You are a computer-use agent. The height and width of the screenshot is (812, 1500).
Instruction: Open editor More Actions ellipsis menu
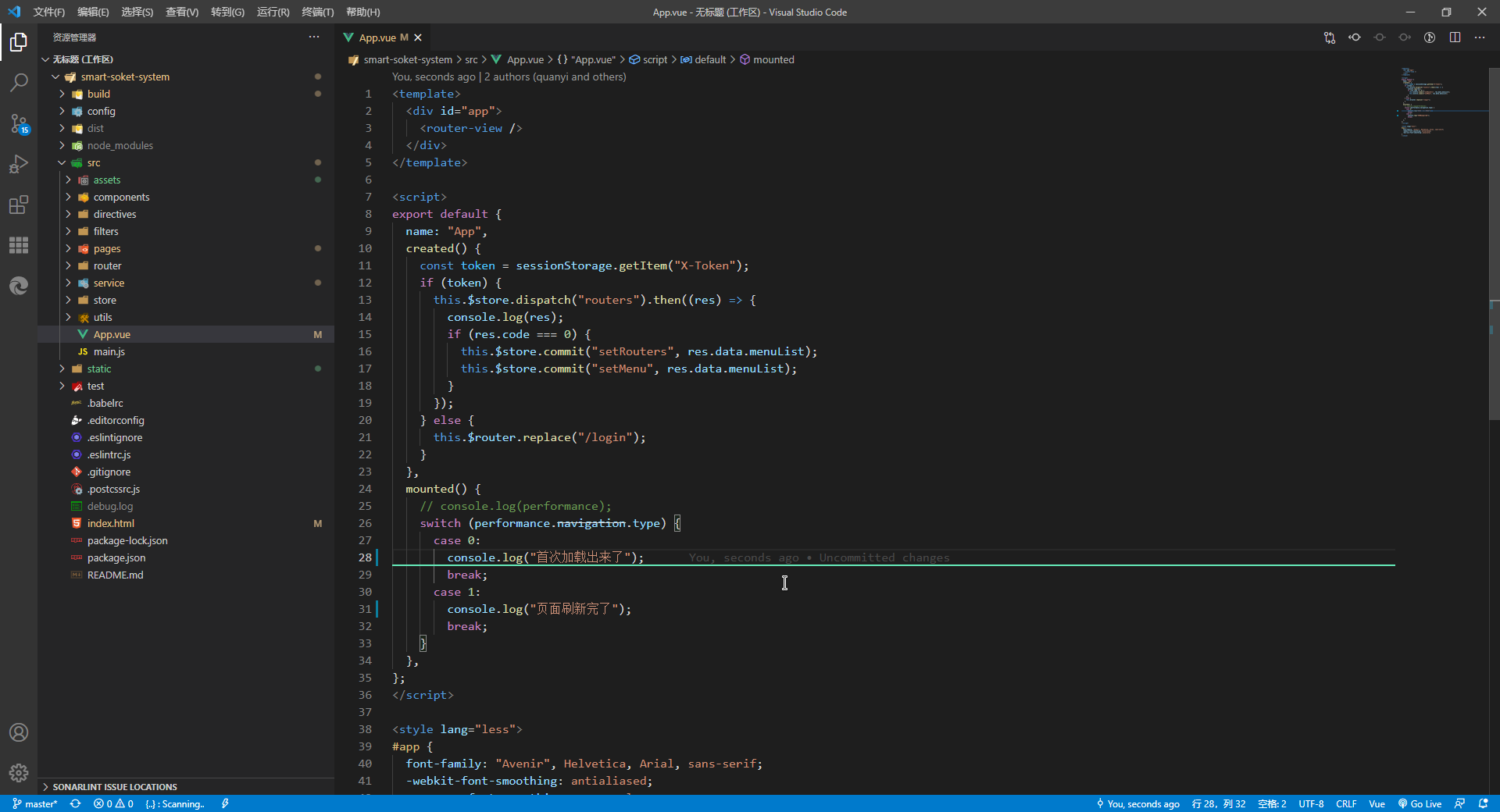click(x=1480, y=37)
